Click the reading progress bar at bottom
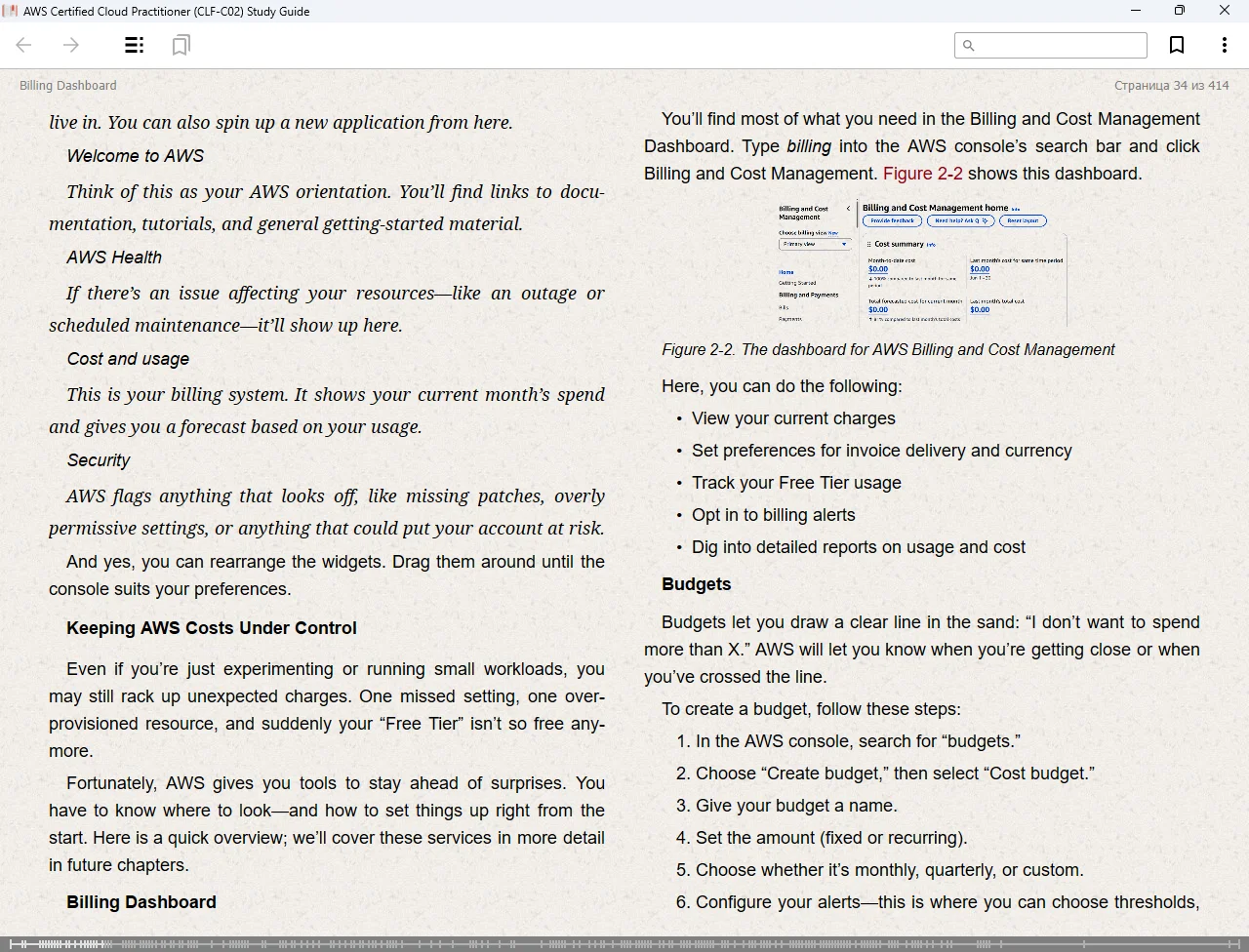This screenshot has width=1249, height=952. 624,943
